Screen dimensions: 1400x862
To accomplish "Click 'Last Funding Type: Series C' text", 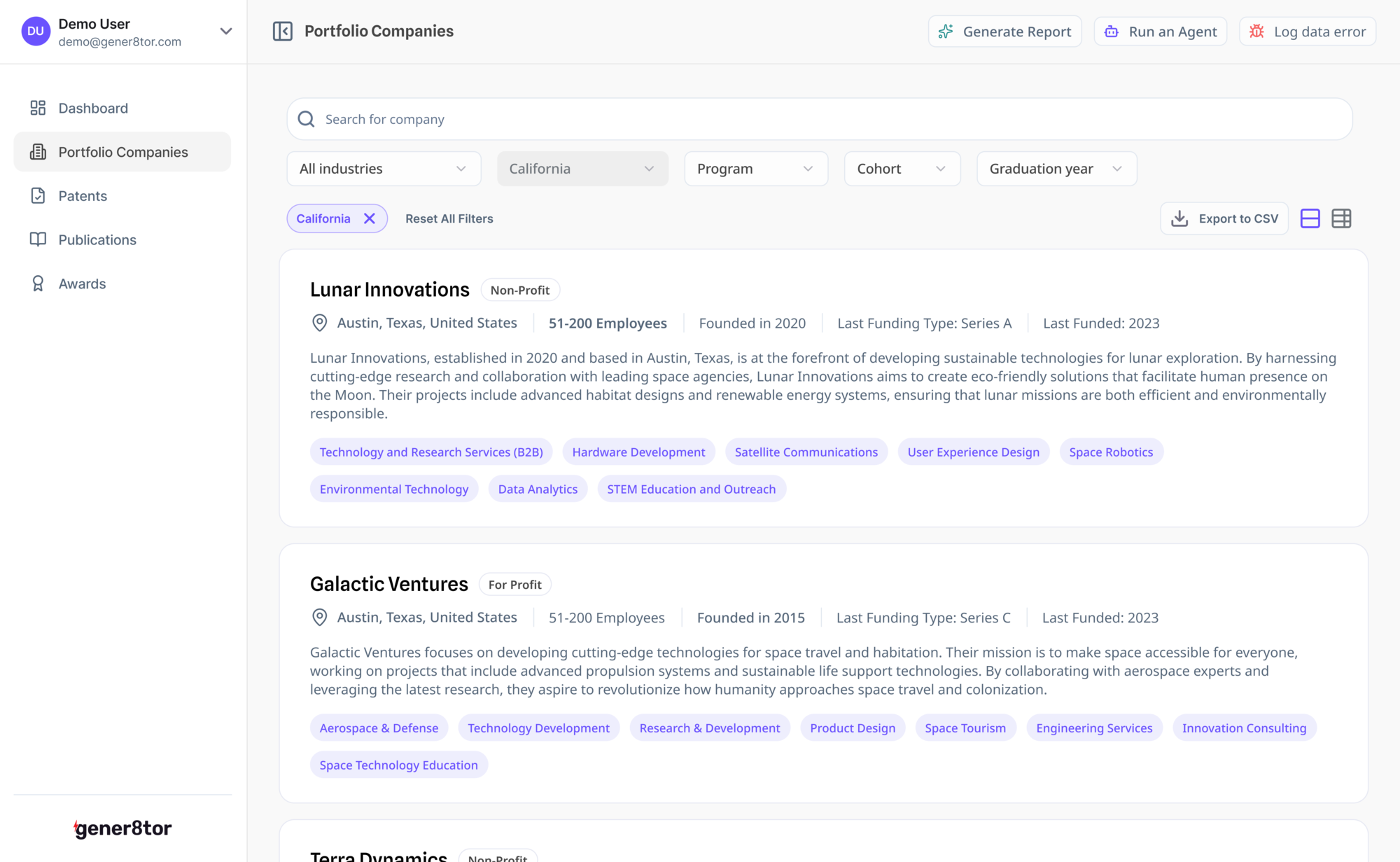I will [923, 618].
